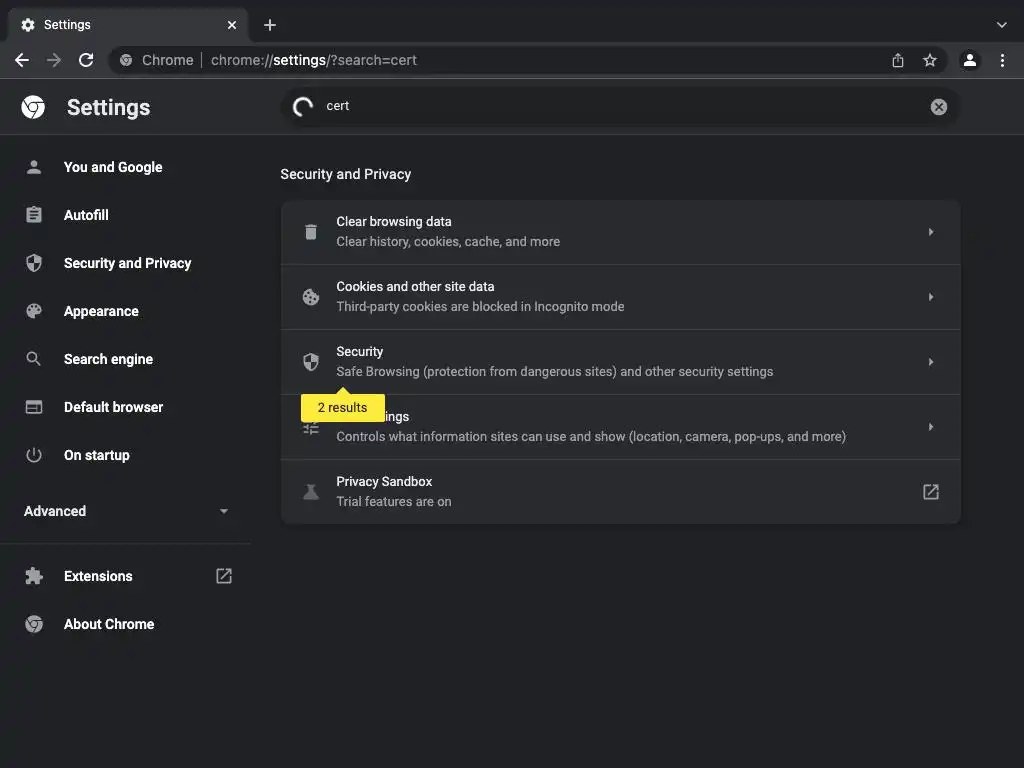Image resolution: width=1024 pixels, height=768 pixels.
Task: Go to Appearance settings section
Action: pyautogui.click(x=101, y=311)
